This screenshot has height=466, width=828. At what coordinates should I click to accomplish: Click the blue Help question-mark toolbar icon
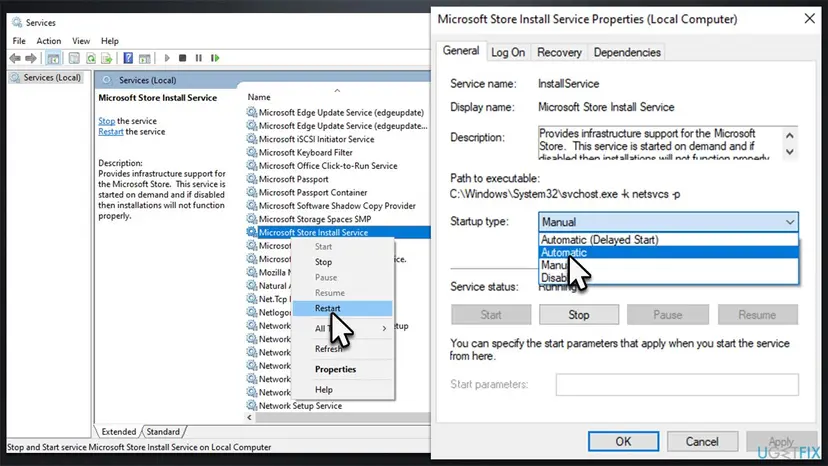[128, 58]
